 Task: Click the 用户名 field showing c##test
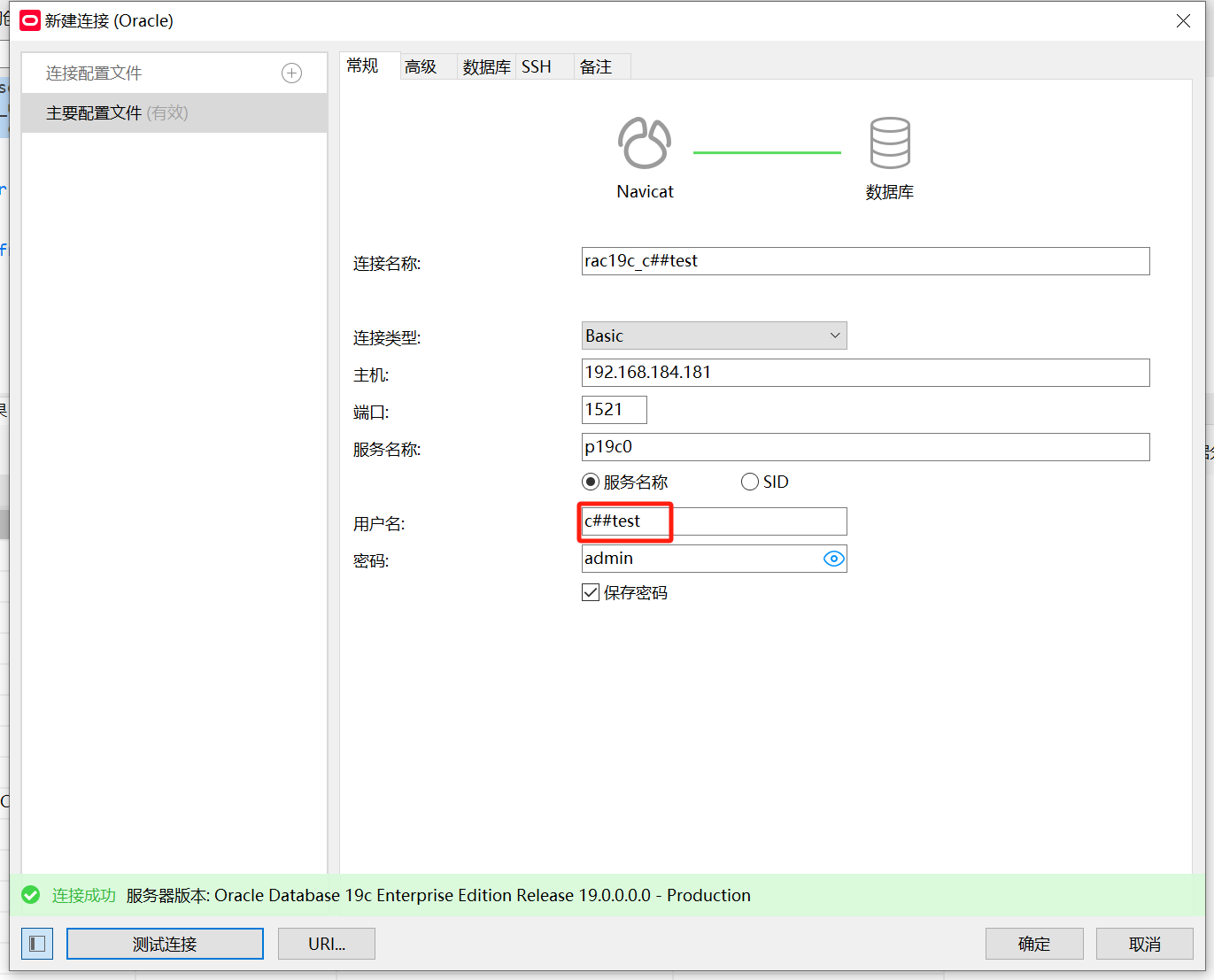click(714, 521)
